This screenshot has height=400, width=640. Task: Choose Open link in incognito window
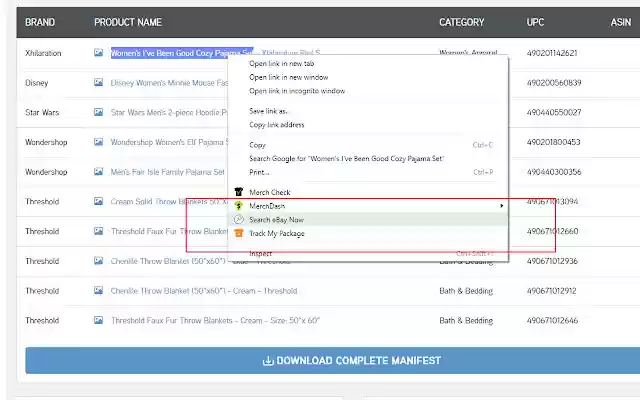tap(368, 91)
